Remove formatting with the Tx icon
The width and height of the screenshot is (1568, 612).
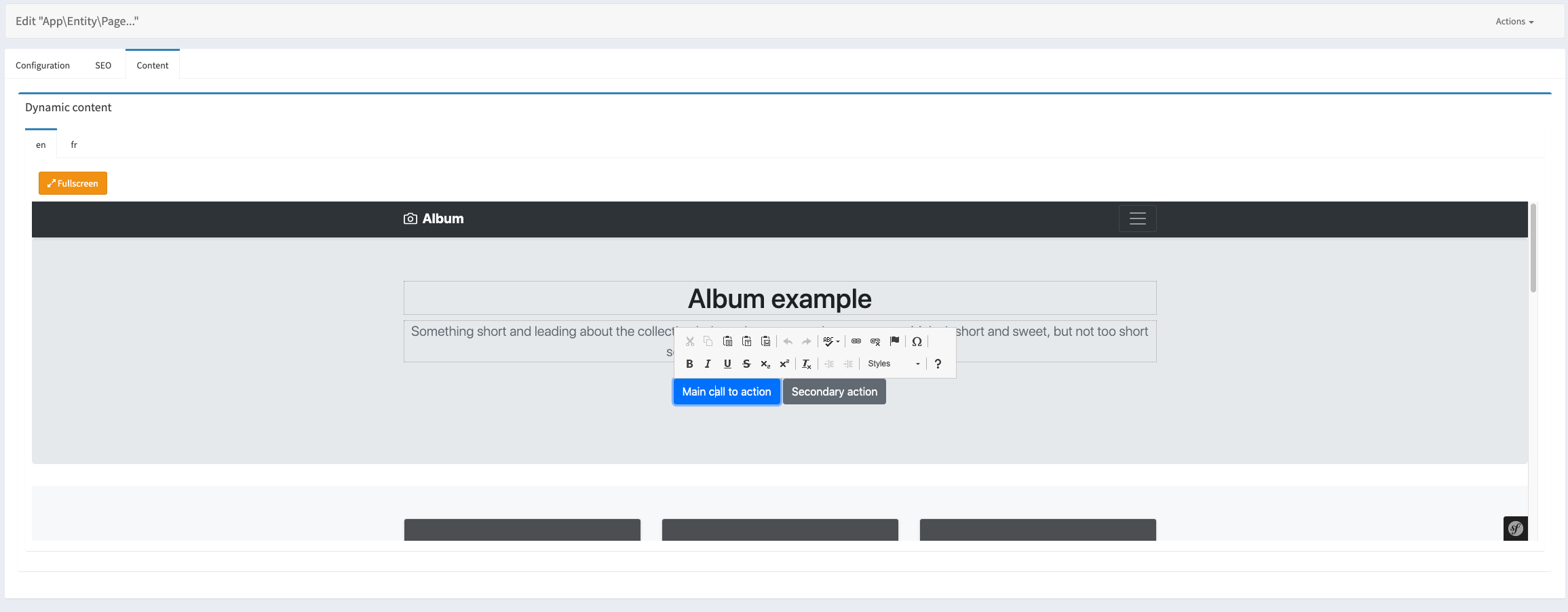click(x=806, y=364)
